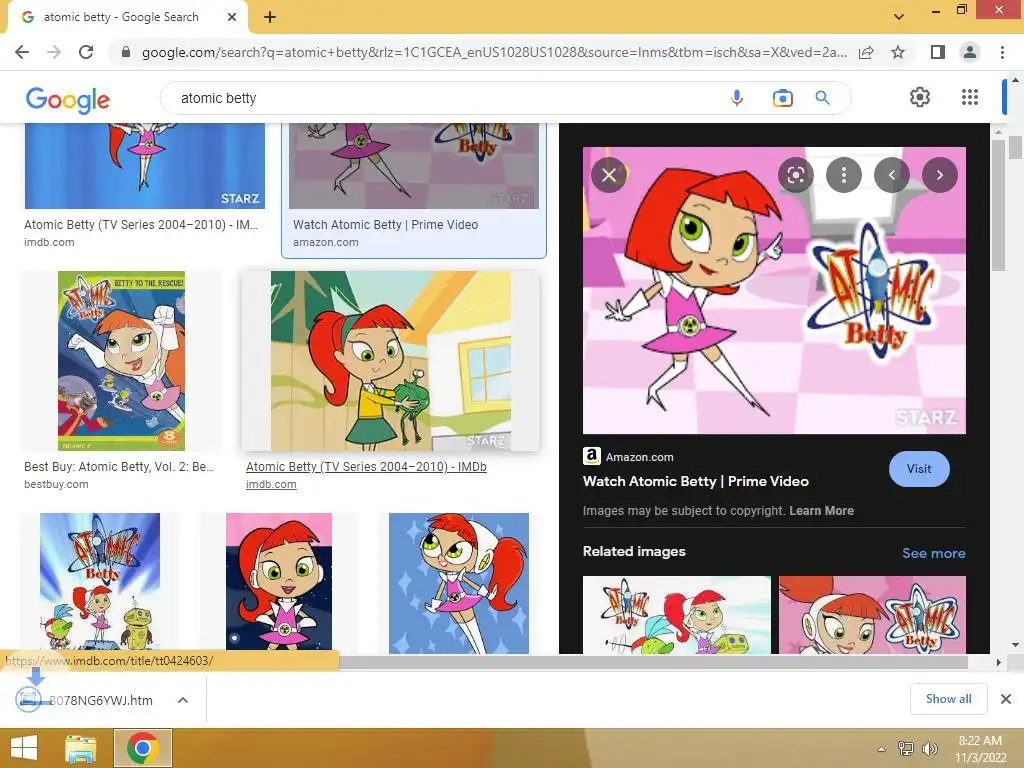Close the atomic betty tab
Screen dimensions: 1024x768
tap(232, 17)
